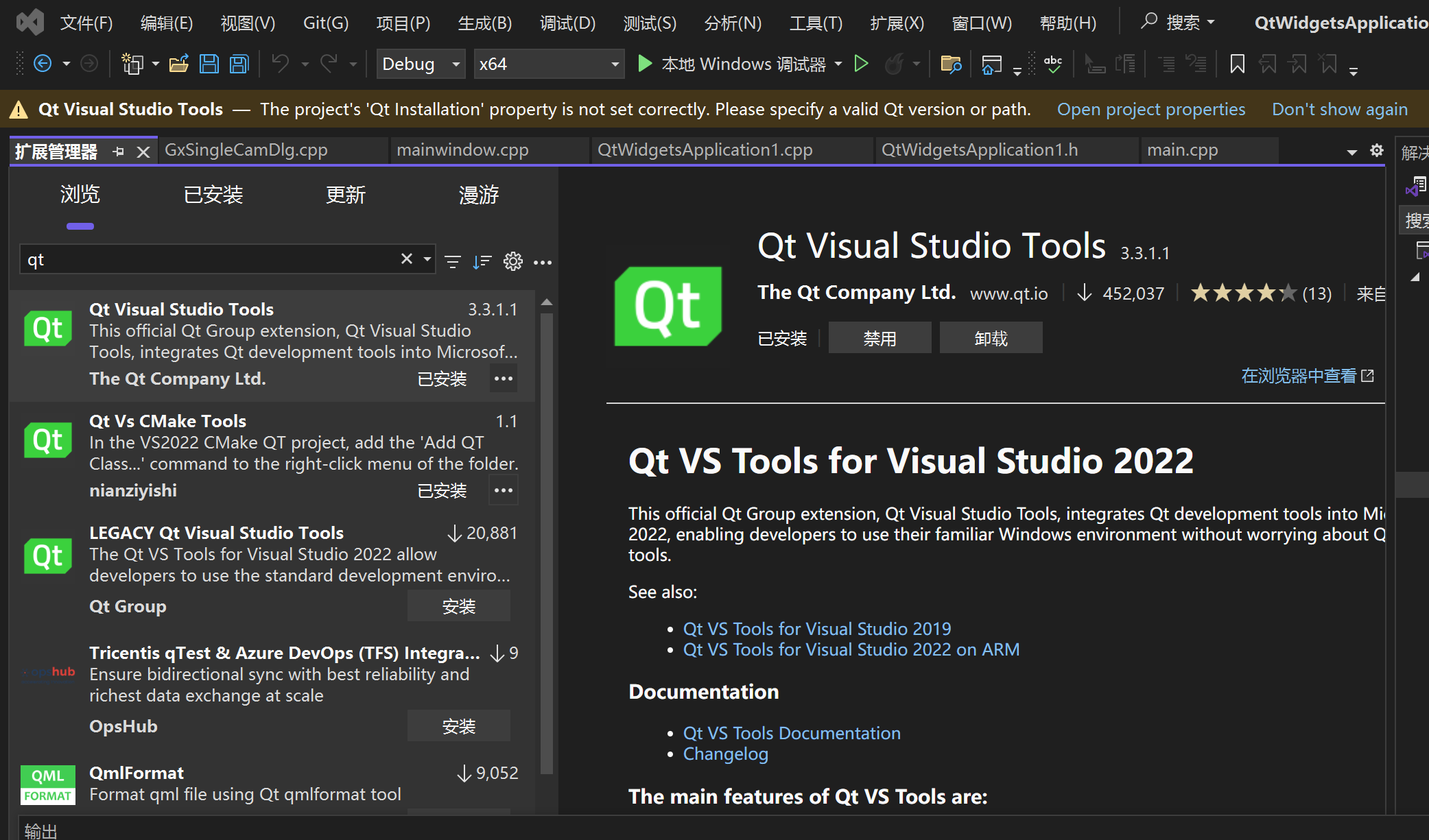Switch to the 已安装 tab

click(213, 195)
